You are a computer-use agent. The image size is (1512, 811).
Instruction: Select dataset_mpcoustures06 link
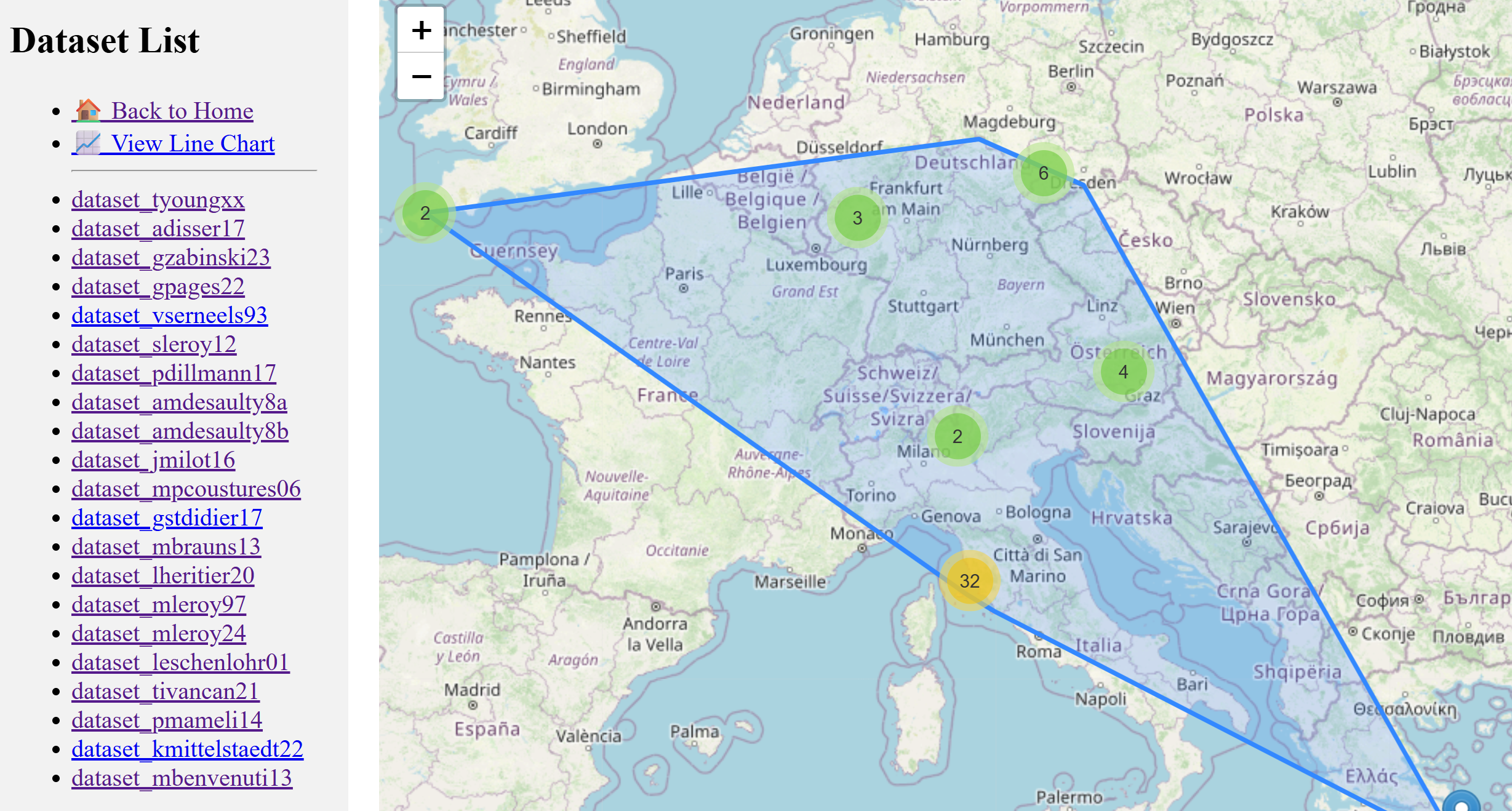(186, 489)
